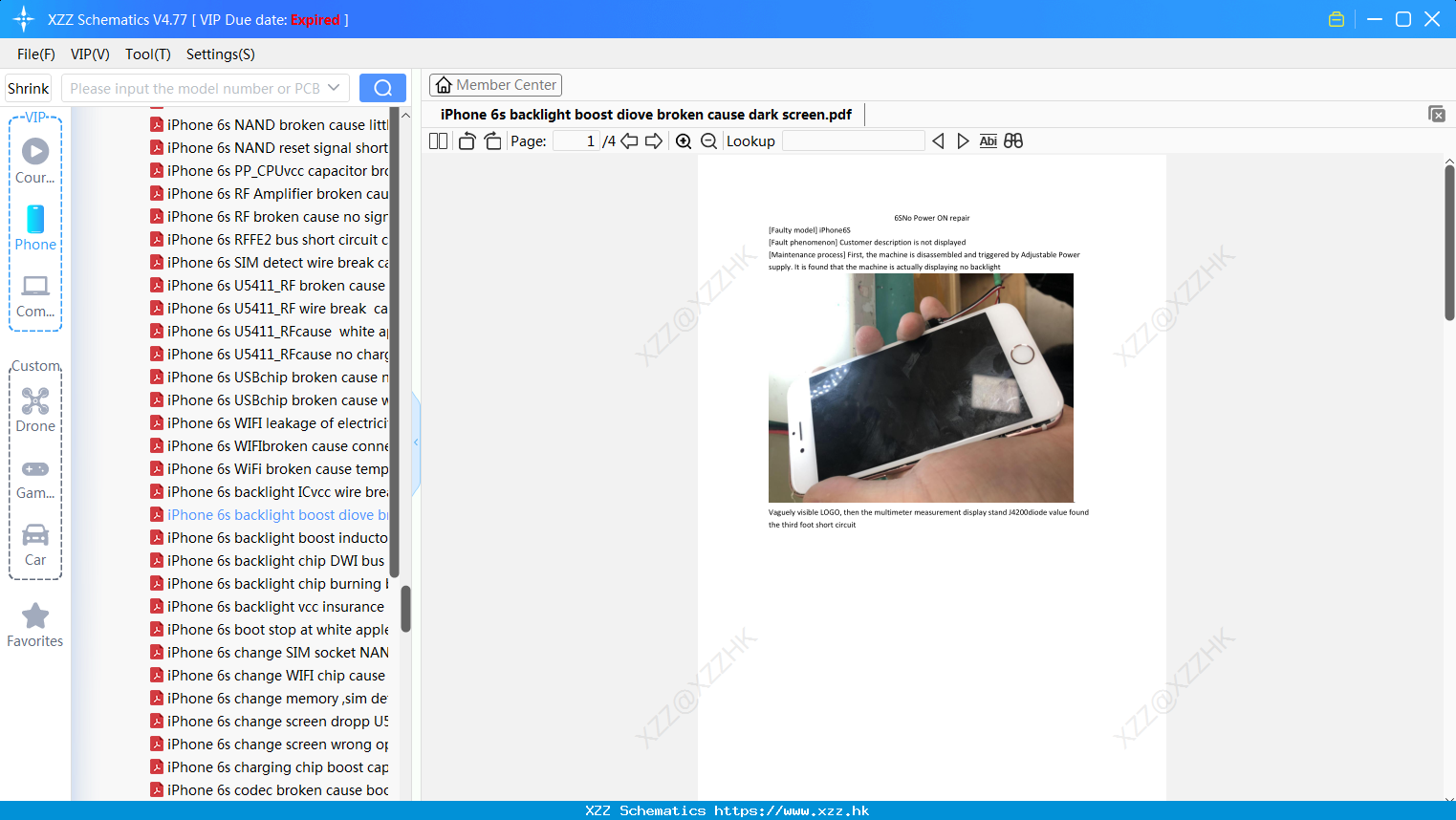Open iPhone 6s PP_CPUvcc capacitor file
This screenshot has height=820, width=1456.
point(271,171)
